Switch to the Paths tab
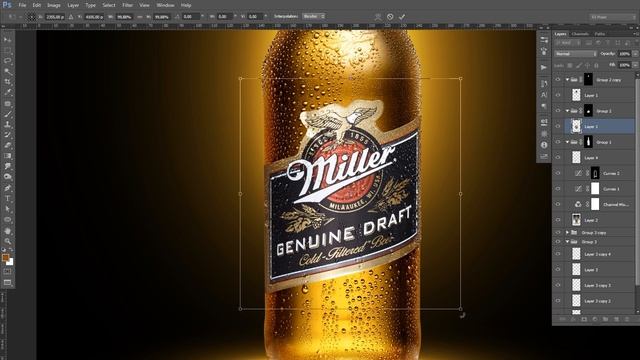 [600, 34]
